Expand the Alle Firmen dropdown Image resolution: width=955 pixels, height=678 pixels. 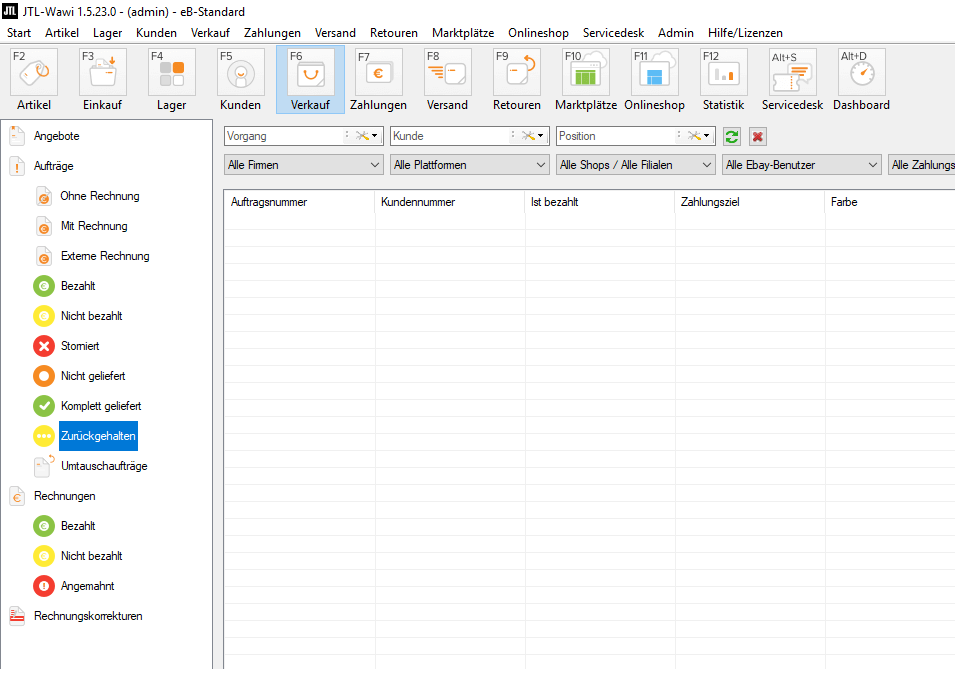pyautogui.click(x=303, y=165)
